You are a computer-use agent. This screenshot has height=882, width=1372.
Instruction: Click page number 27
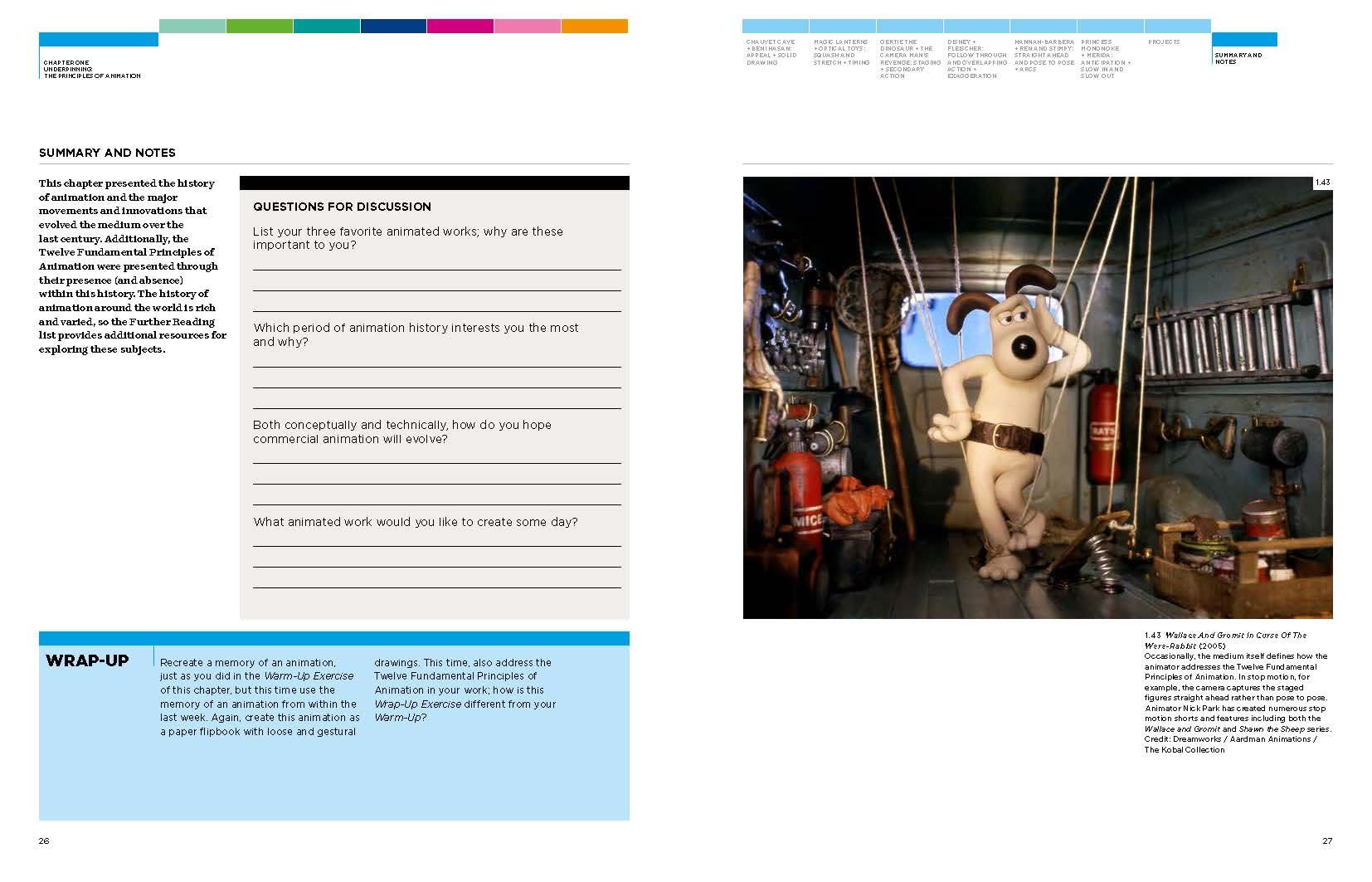[x=1327, y=841]
